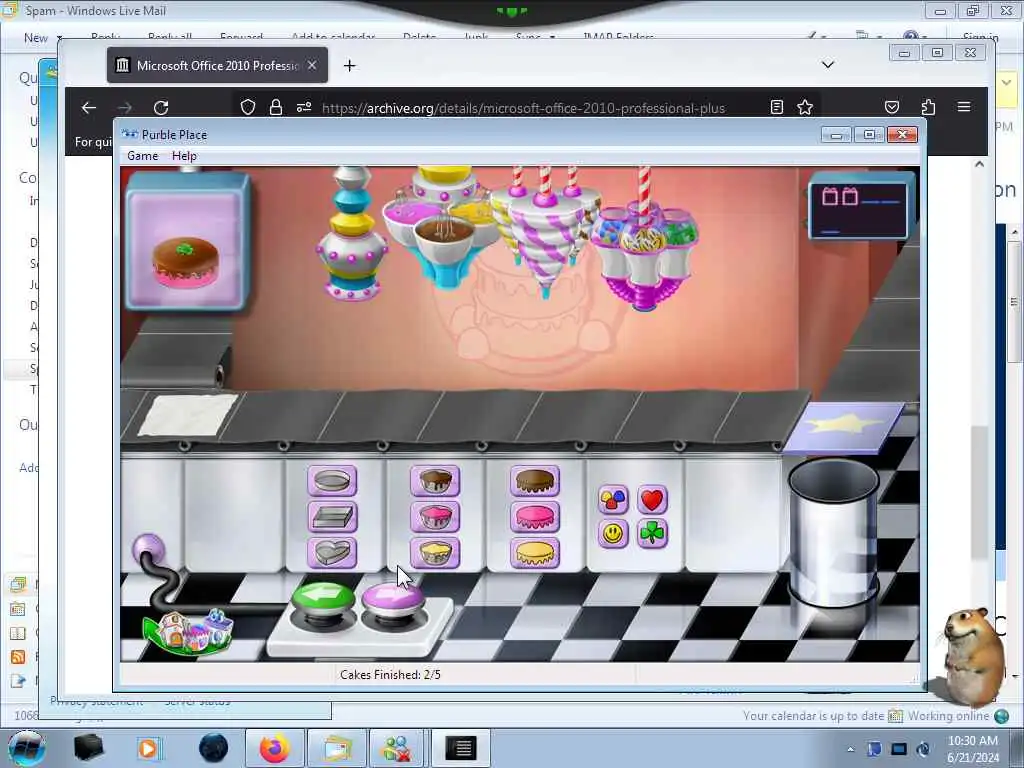Reload the Firefox page
Viewport: 1024px width, 768px height.
pos(161,108)
